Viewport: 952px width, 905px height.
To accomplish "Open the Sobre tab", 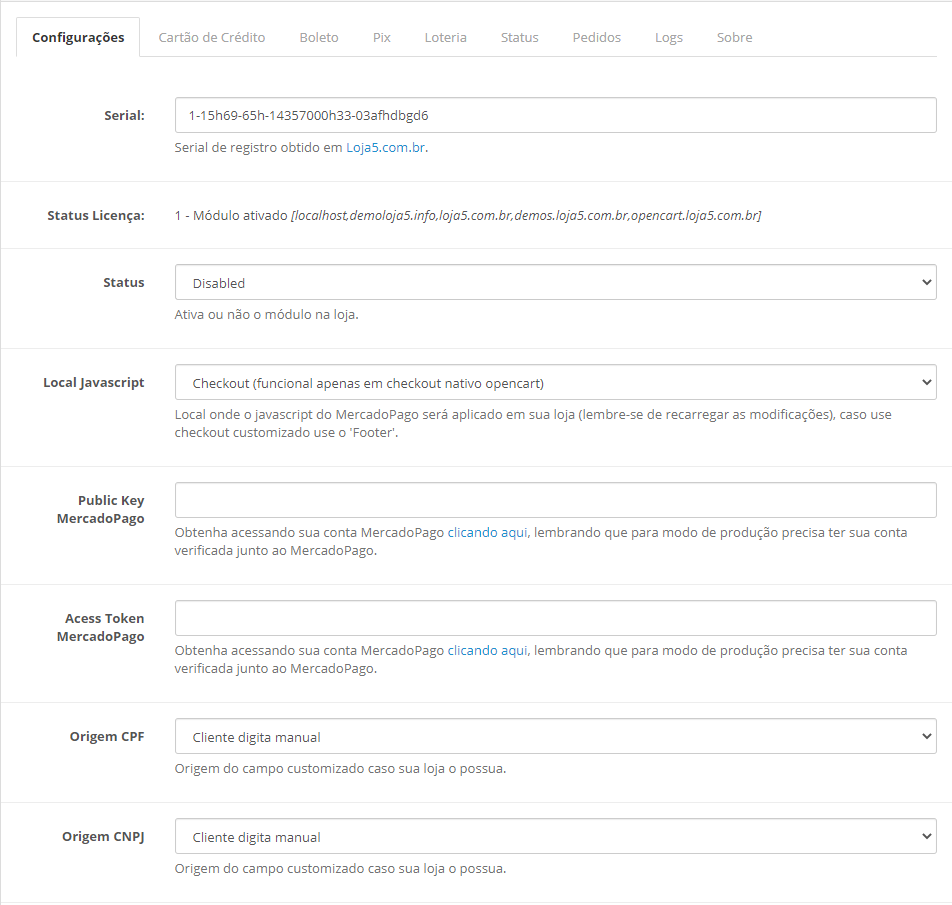I will 734,38.
